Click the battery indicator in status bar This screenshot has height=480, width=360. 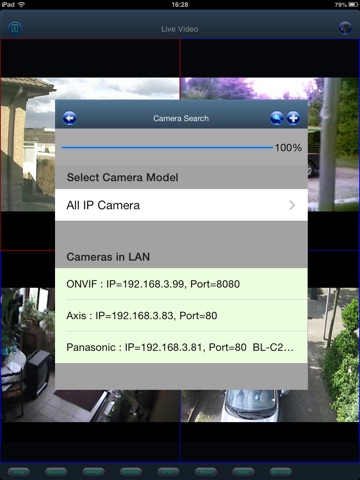(x=353, y=5)
